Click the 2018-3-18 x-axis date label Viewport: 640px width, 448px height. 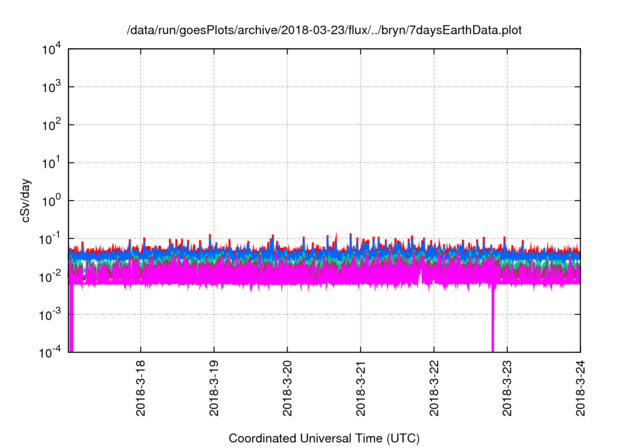(x=140, y=388)
